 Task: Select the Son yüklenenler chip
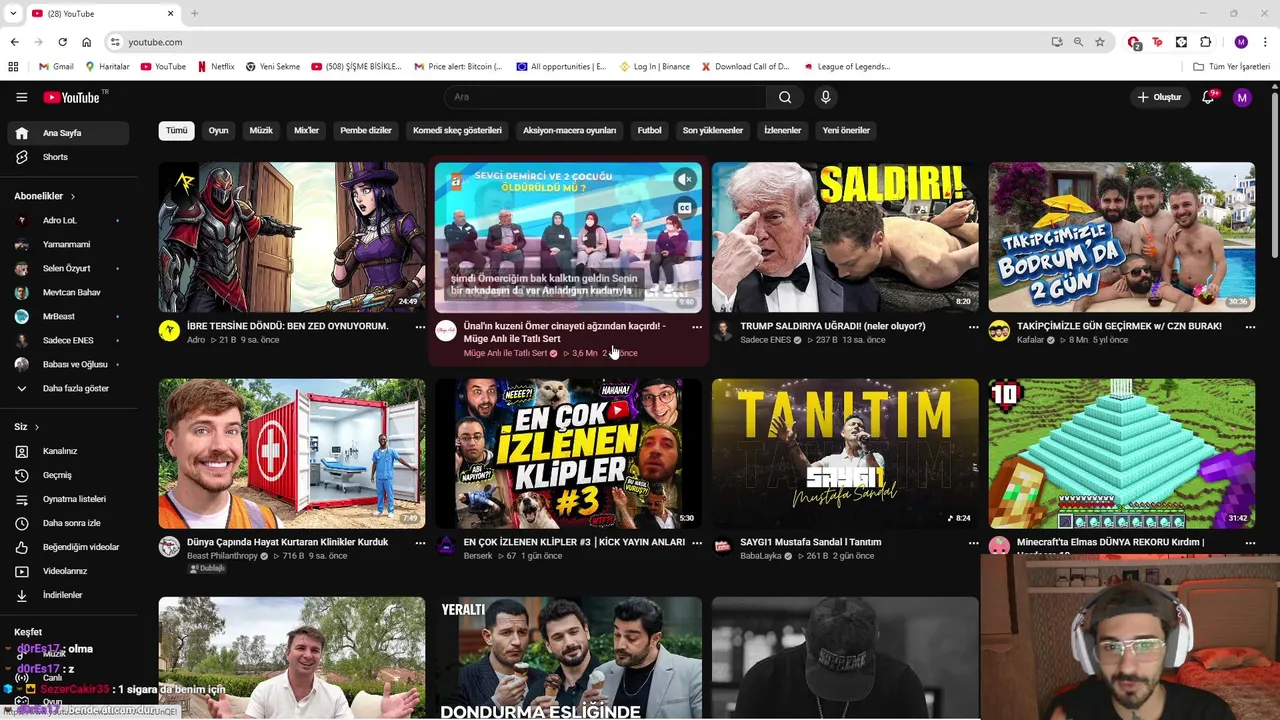[713, 130]
